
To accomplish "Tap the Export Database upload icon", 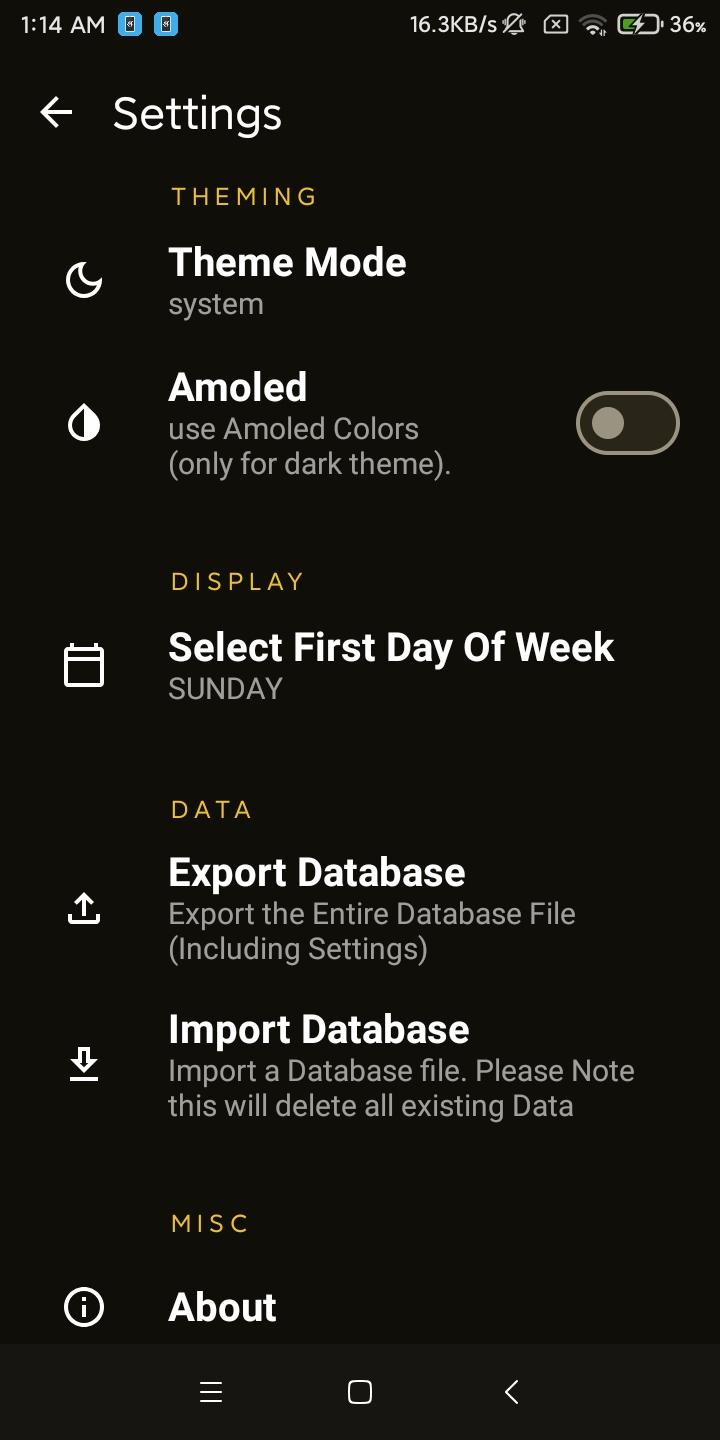I will tap(84, 909).
